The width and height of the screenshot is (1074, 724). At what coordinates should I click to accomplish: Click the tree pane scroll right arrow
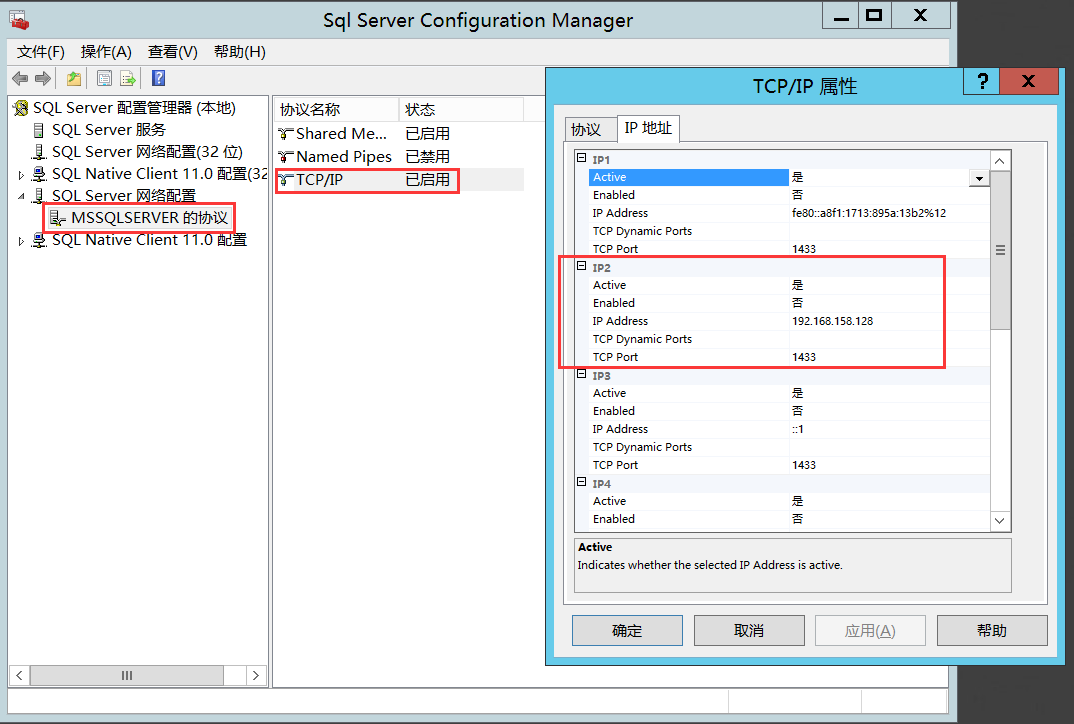[x=256, y=675]
